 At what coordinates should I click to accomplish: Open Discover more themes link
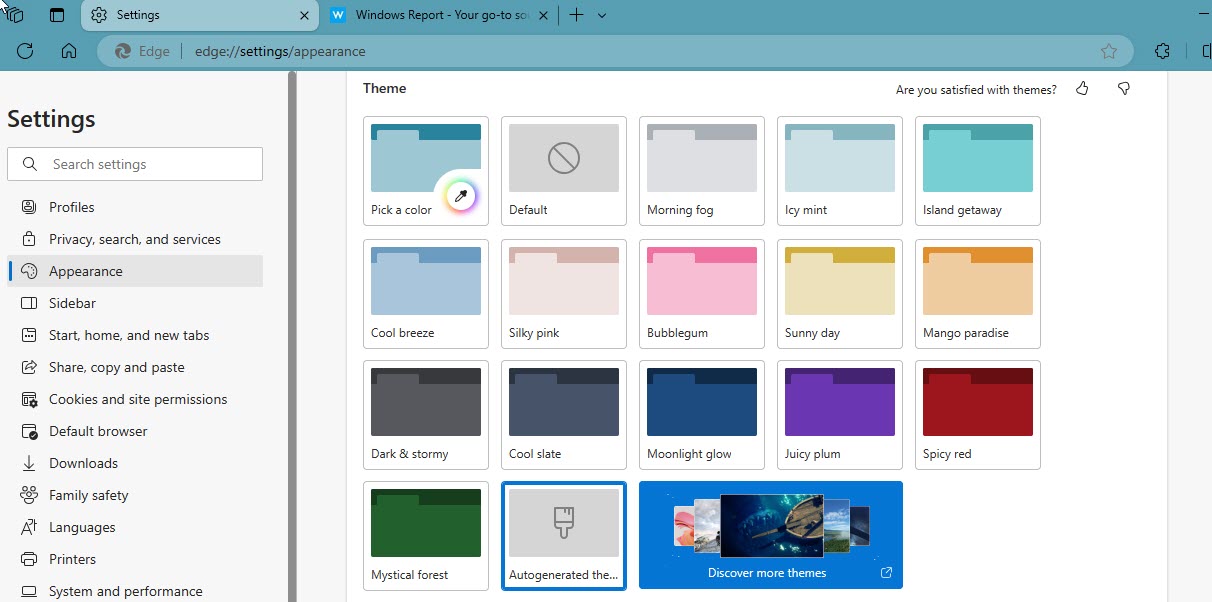pyautogui.click(x=771, y=535)
